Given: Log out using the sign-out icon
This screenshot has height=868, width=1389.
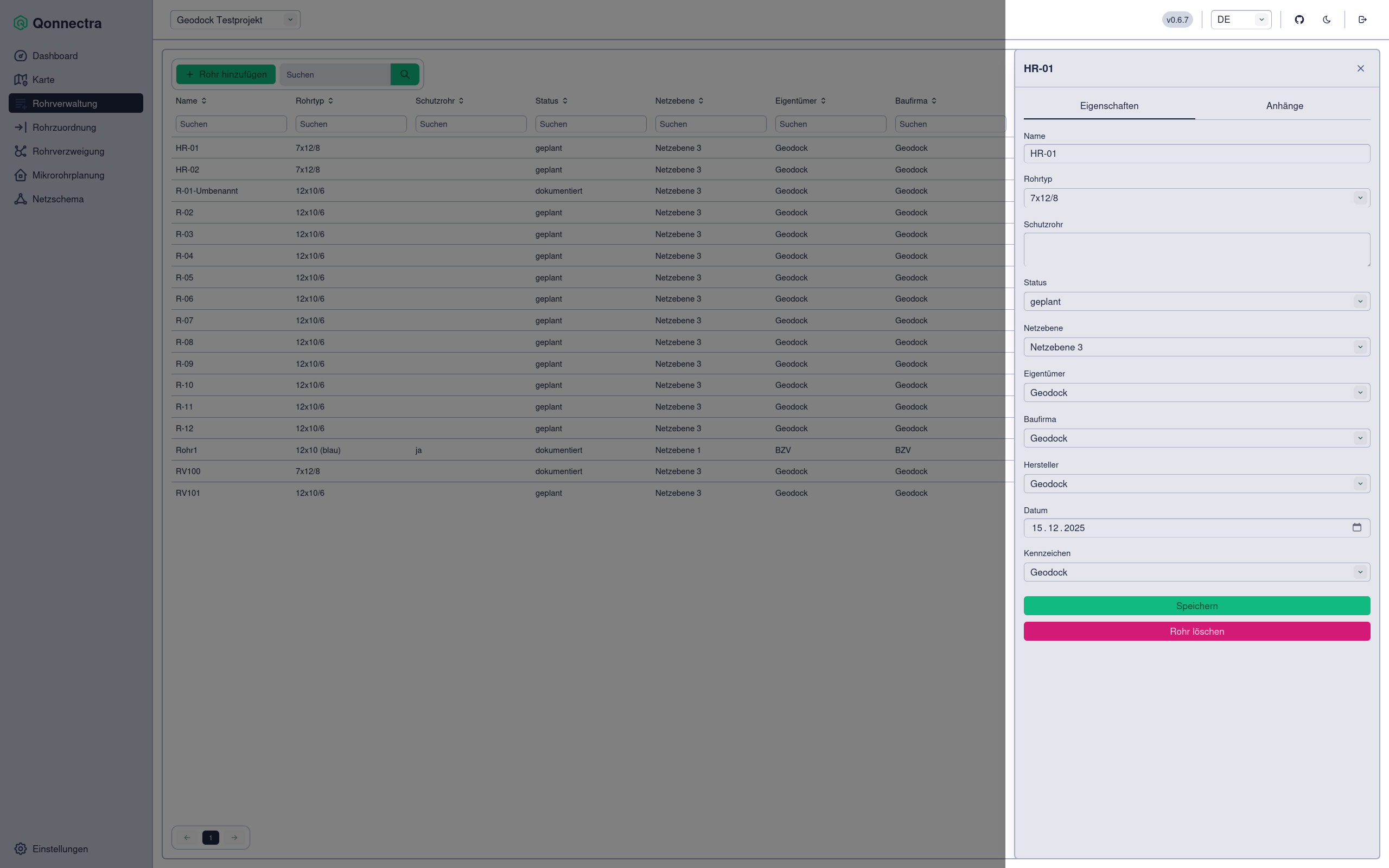Looking at the screenshot, I should point(1362,19).
